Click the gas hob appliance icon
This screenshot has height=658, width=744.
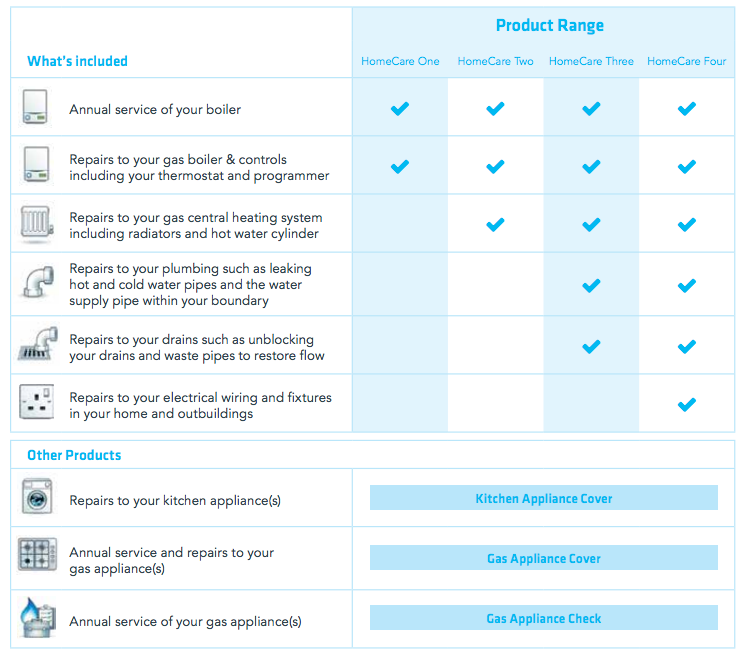pyautogui.click(x=37, y=555)
